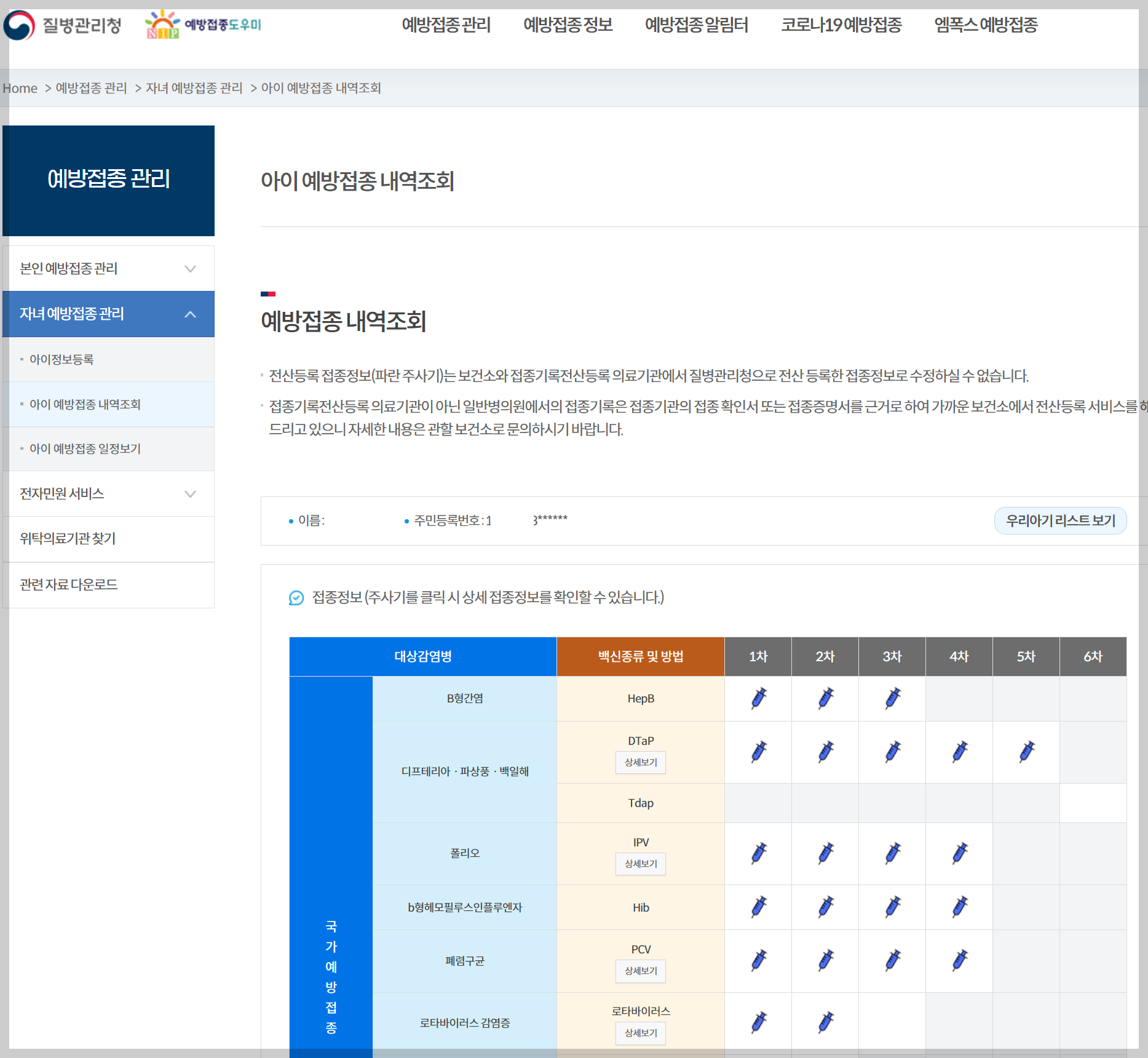The width and height of the screenshot is (1148, 1058).
Task: Click the 폴리오 disease cell
Action: tap(465, 853)
